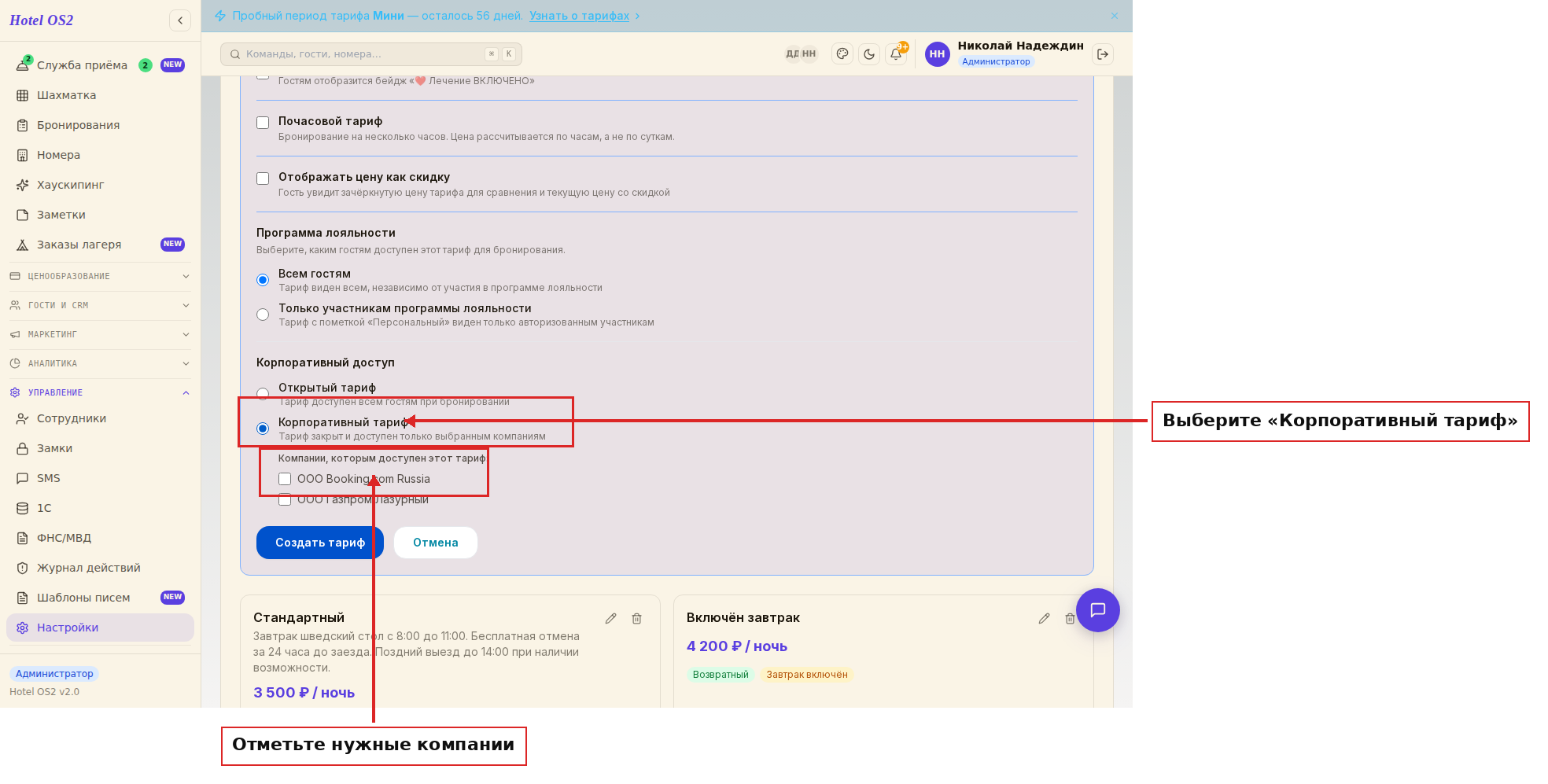This screenshot has width=1548, height=784.
Task: Check Отображать цену как скидку
Action: pos(263,179)
